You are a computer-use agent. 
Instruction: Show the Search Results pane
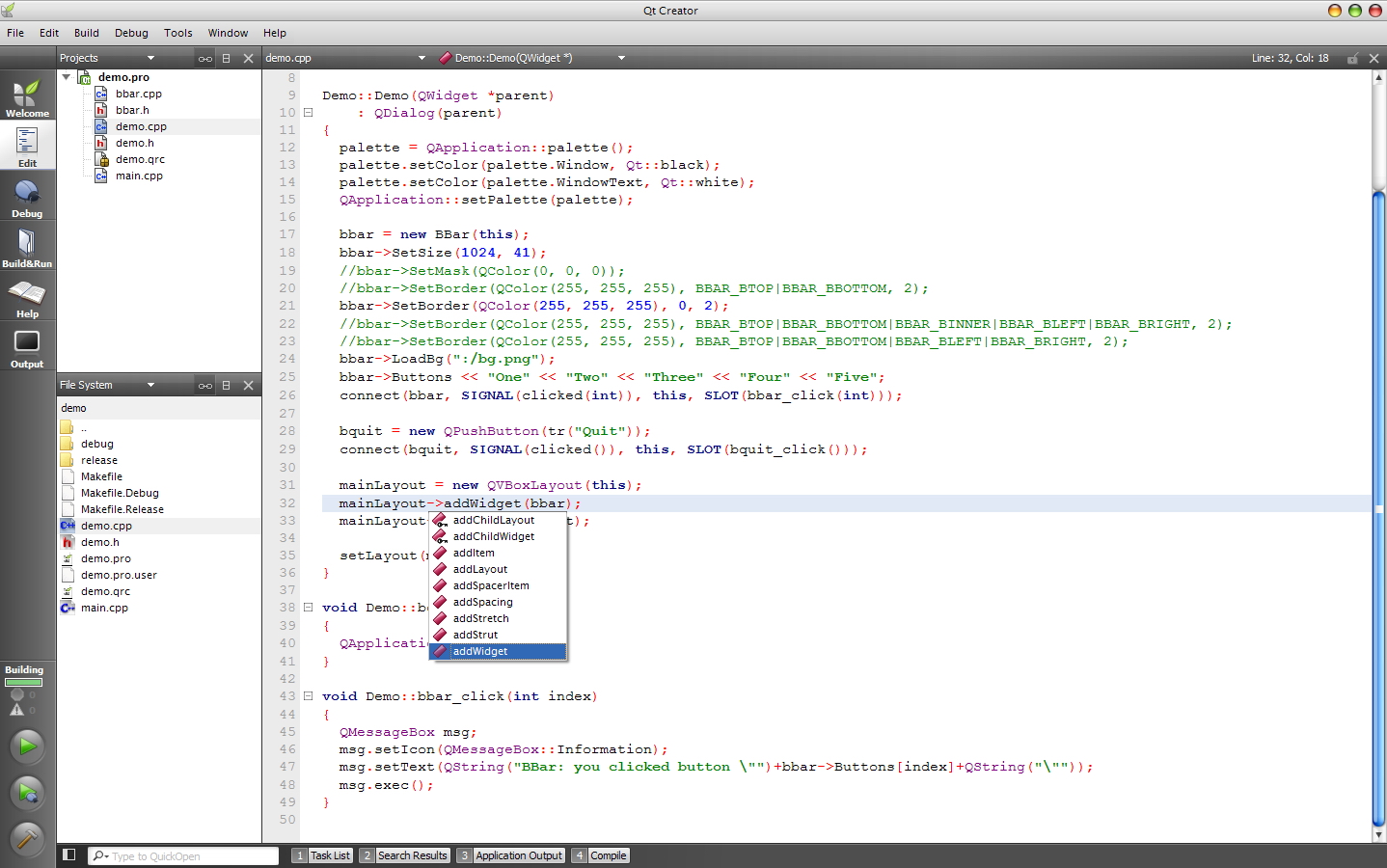pyautogui.click(x=404, y=855)
